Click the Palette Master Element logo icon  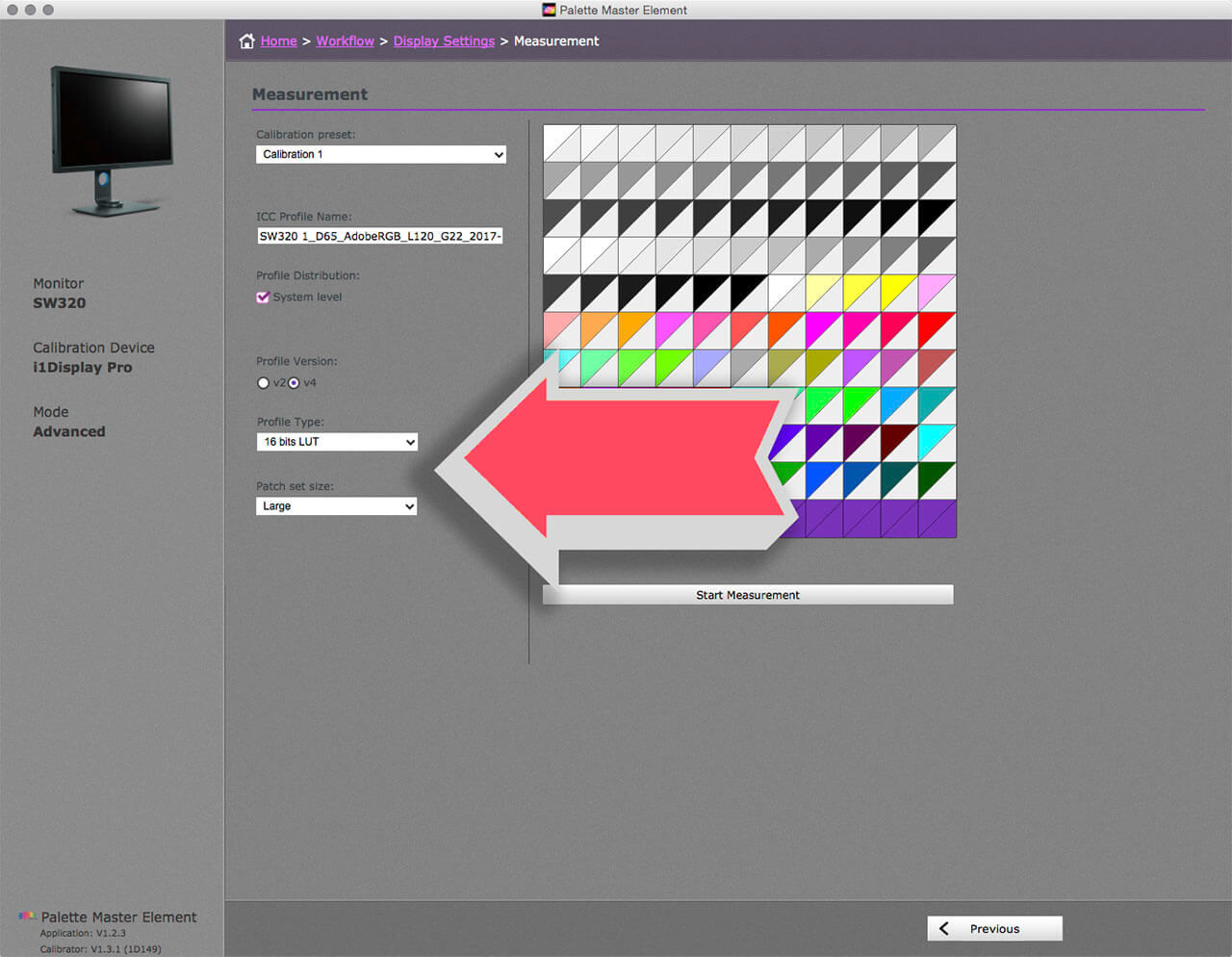27,917
